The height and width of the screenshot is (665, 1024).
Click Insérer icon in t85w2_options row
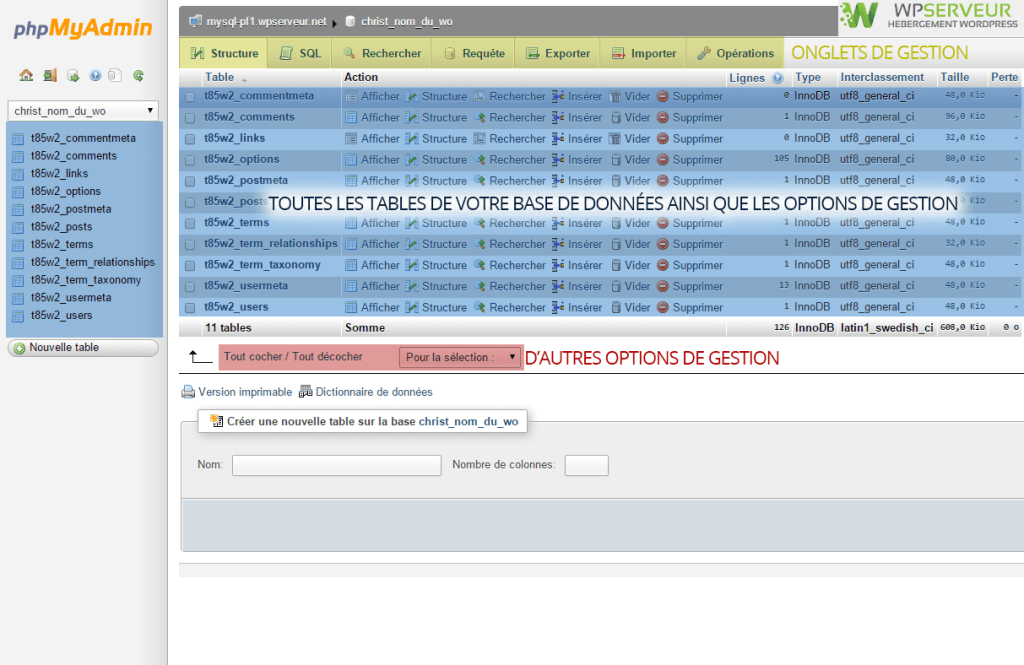click(558, 159)
